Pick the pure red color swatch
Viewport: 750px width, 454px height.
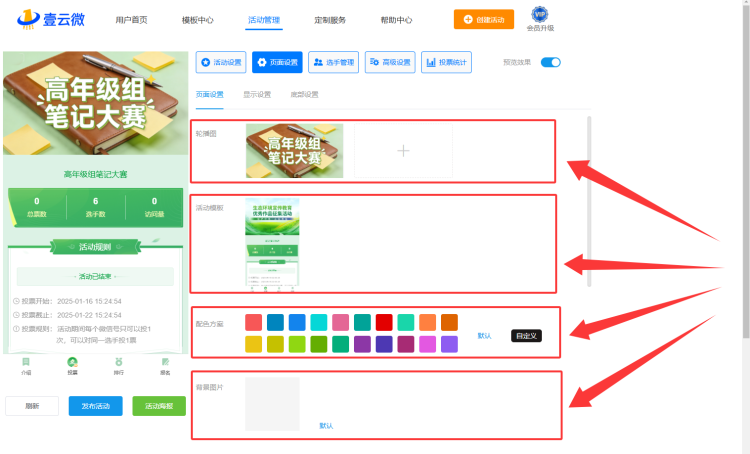click(x=384, y=322)
